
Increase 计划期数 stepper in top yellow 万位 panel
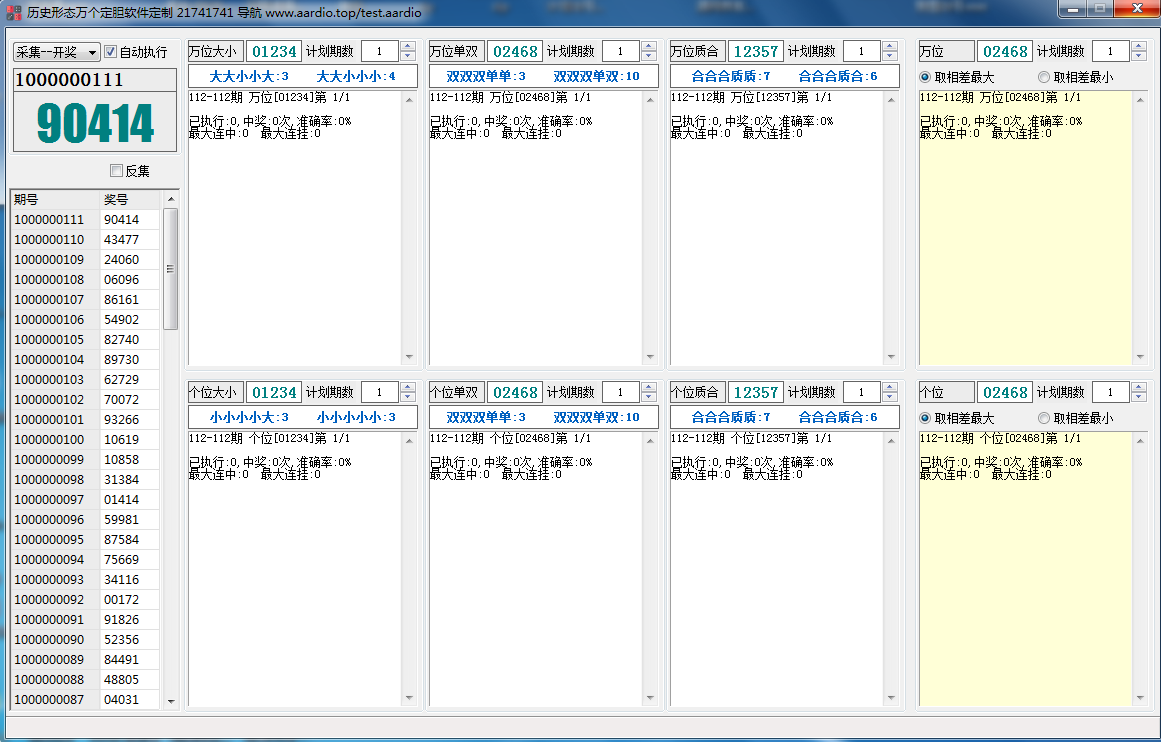(x=1139, y=46)
